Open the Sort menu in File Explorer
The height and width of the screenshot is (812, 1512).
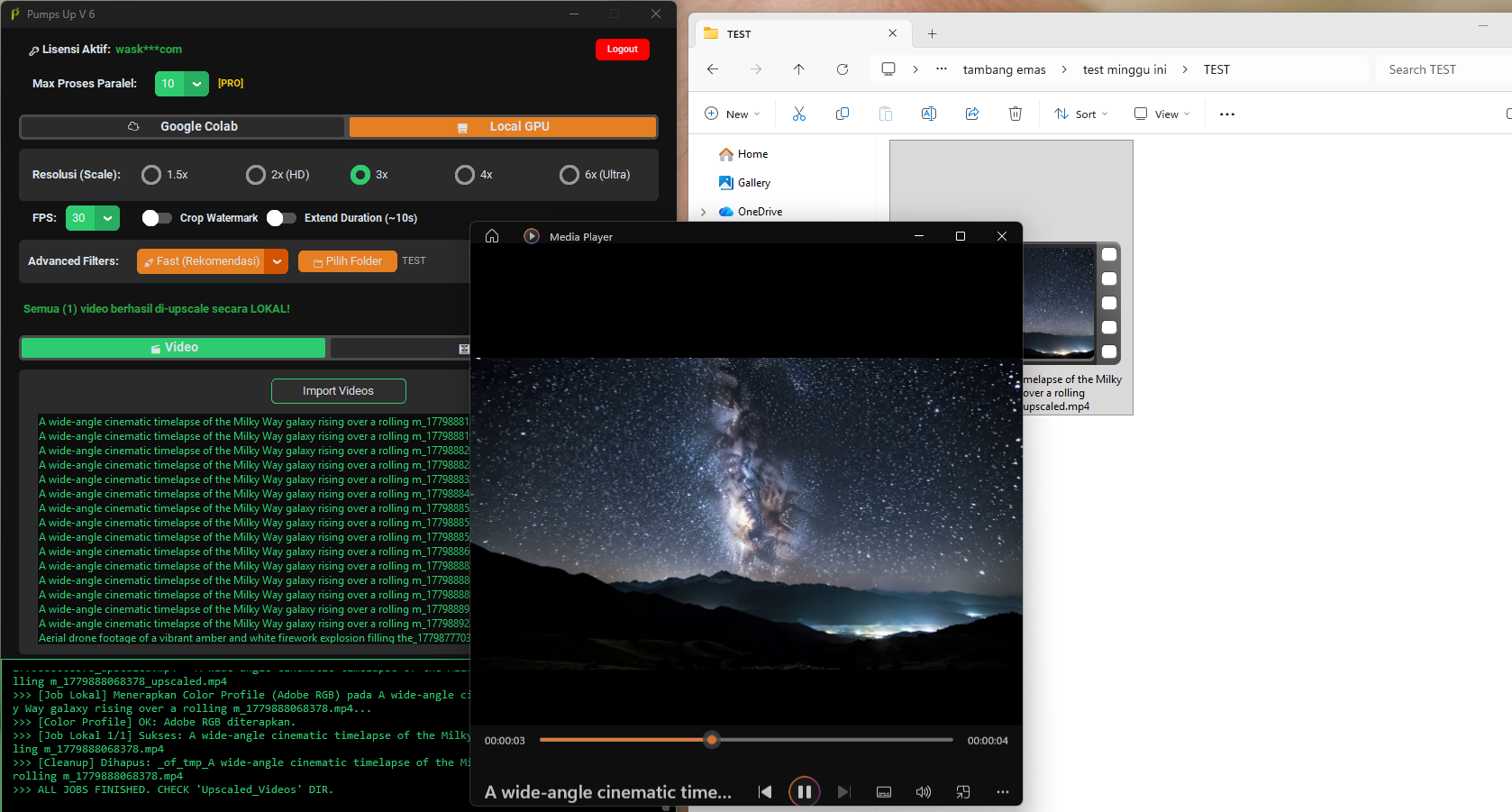tap(1081, 114)
